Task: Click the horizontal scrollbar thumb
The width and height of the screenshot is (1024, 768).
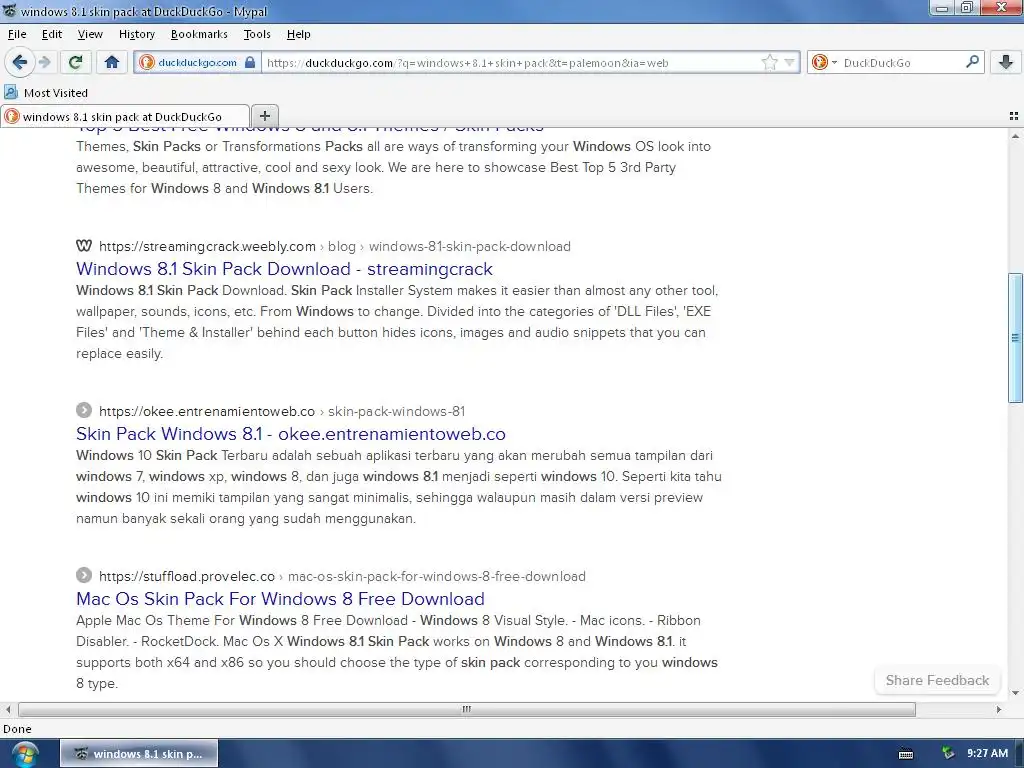Action: point(467,709)
